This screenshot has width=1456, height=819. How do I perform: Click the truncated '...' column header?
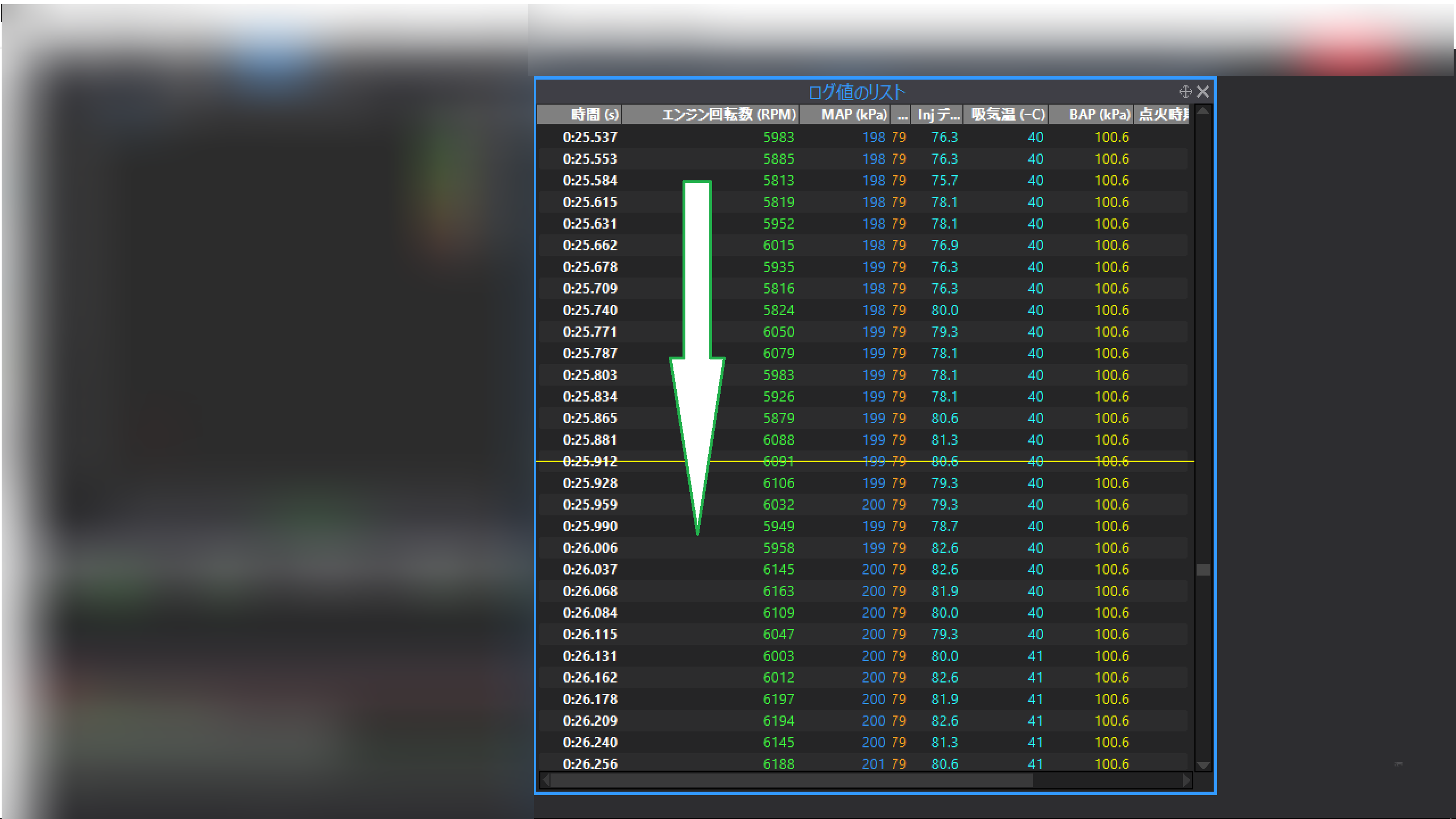click(x=902, y=114)
